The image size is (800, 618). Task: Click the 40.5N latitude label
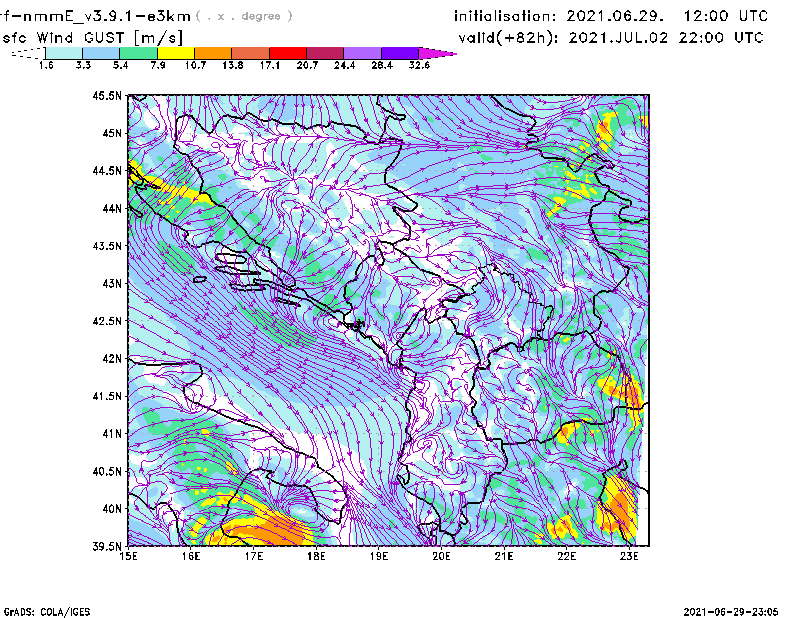tap(107, 471)
